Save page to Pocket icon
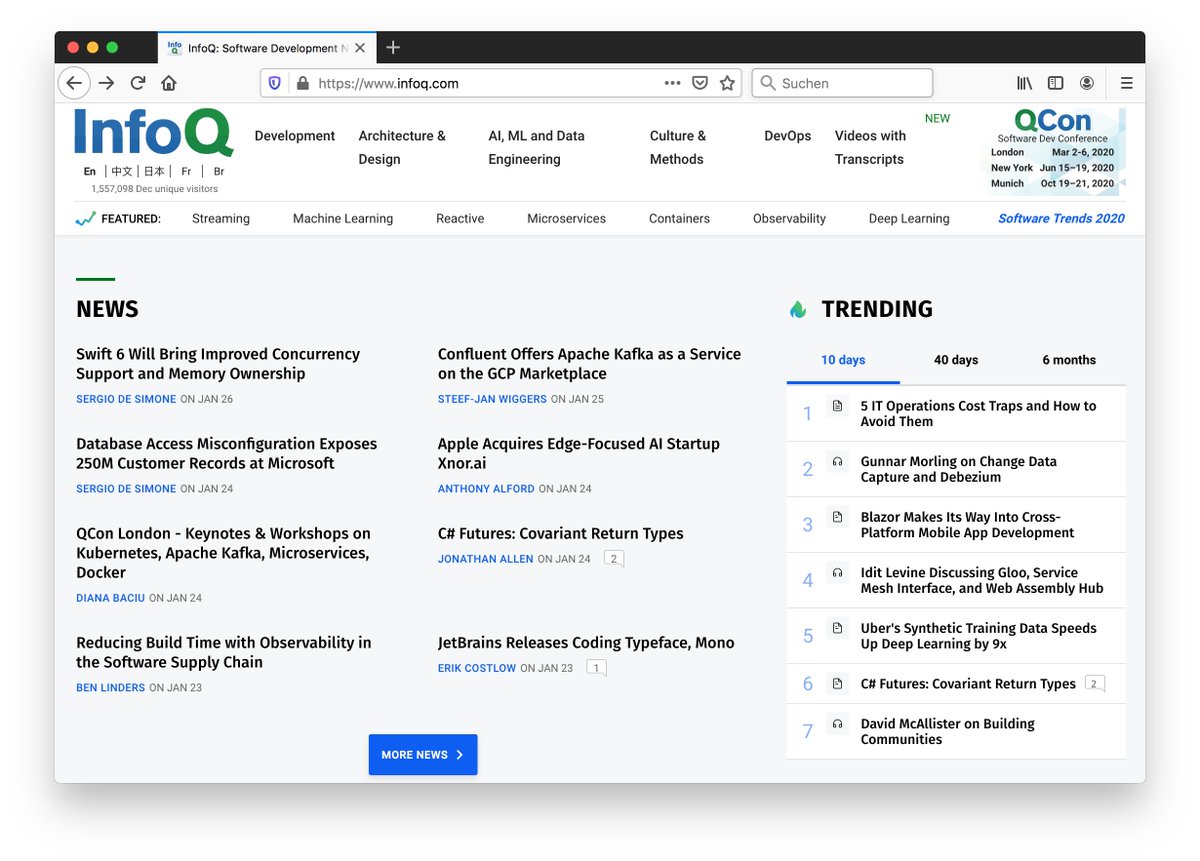Image resolution: width=1200 pixels, height=861 pixels. pos(700,83)
